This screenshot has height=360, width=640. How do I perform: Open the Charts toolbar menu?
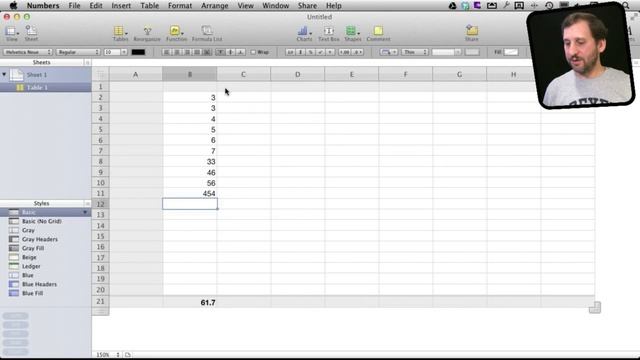click(304, 33)
